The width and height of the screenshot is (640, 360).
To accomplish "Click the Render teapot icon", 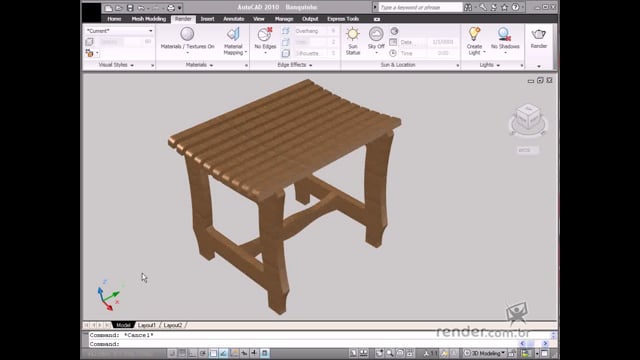I will (539, 35).
